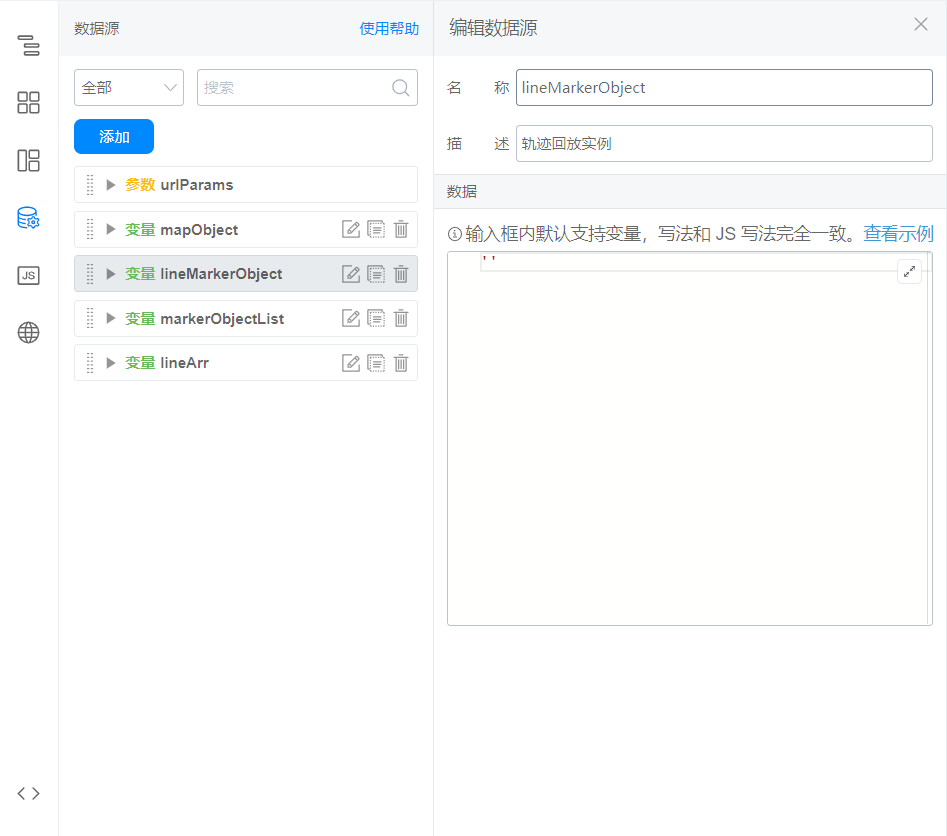Edit the mapObject variable
This screenshot has height=836, width=947.
[x=351, y=230]
